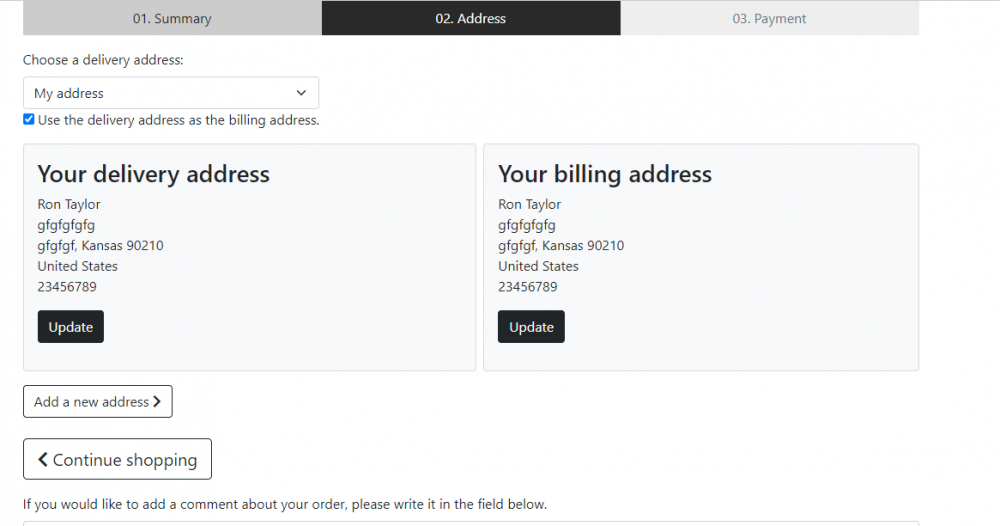Open the My address delivery dropdown
The image size is (1000, 526).
tap(170, 93)
